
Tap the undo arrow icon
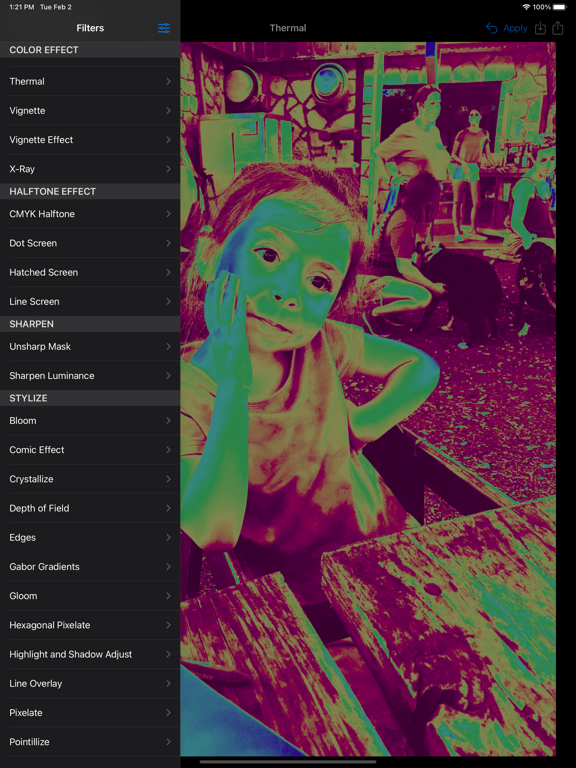pyautogui.click(x=491, y=28)
